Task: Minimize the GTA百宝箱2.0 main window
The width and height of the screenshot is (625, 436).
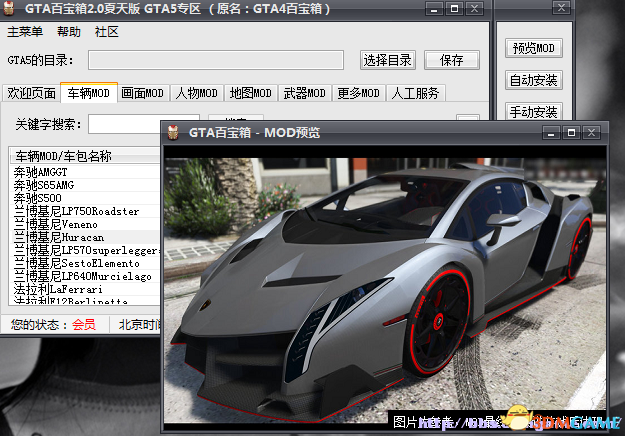Action: pyautogui.click(x=434, y=8)
